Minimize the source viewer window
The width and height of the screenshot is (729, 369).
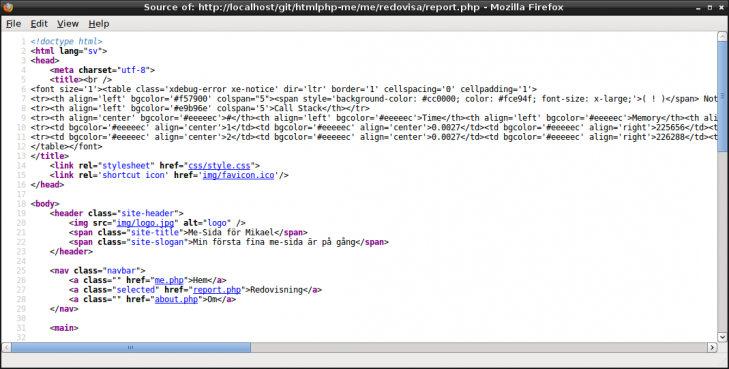(x=698, y=7)
